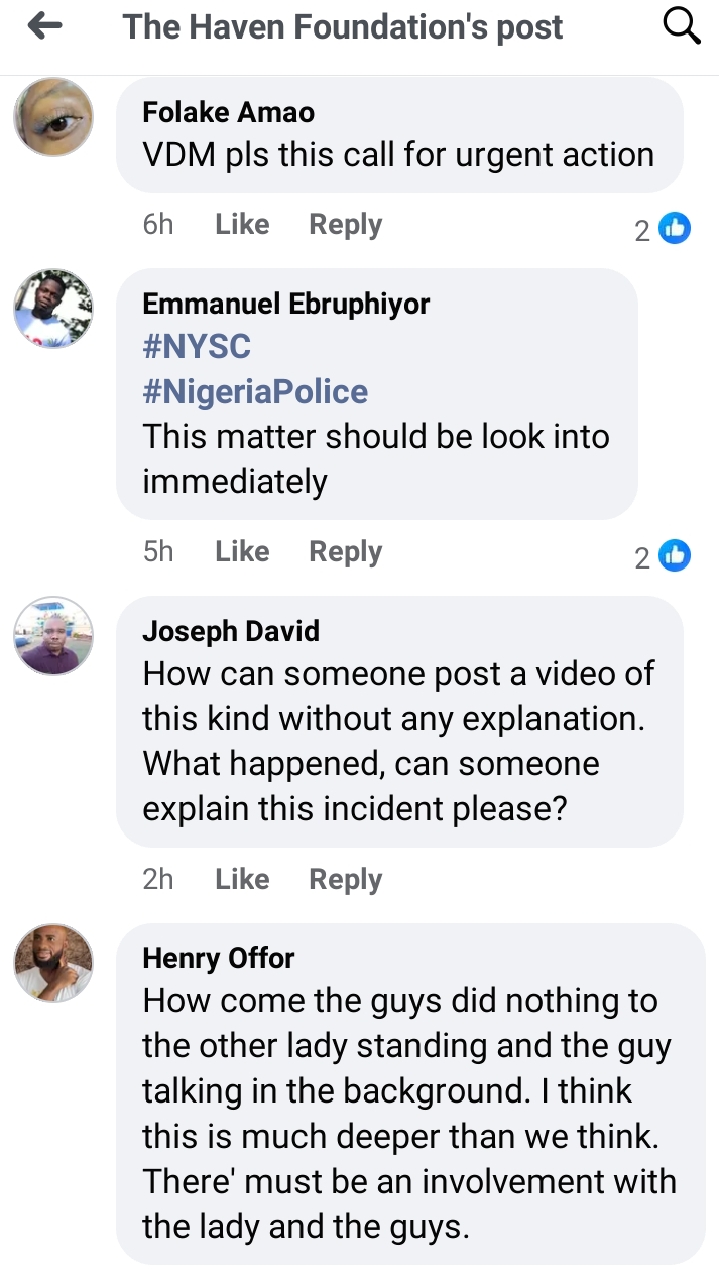View Henry Offor's profile photo
The height and width of the screenshot is (1276, 719).
(x=53, y=962)
